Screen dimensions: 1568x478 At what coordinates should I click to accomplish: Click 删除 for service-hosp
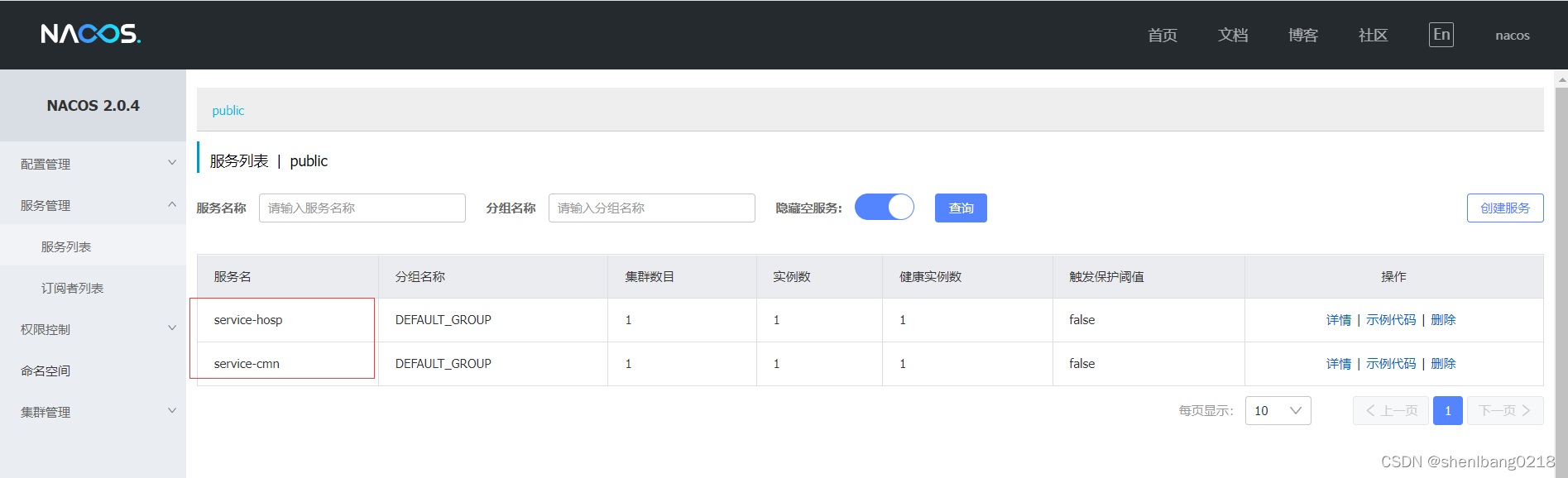click(x=1443, y=320)
